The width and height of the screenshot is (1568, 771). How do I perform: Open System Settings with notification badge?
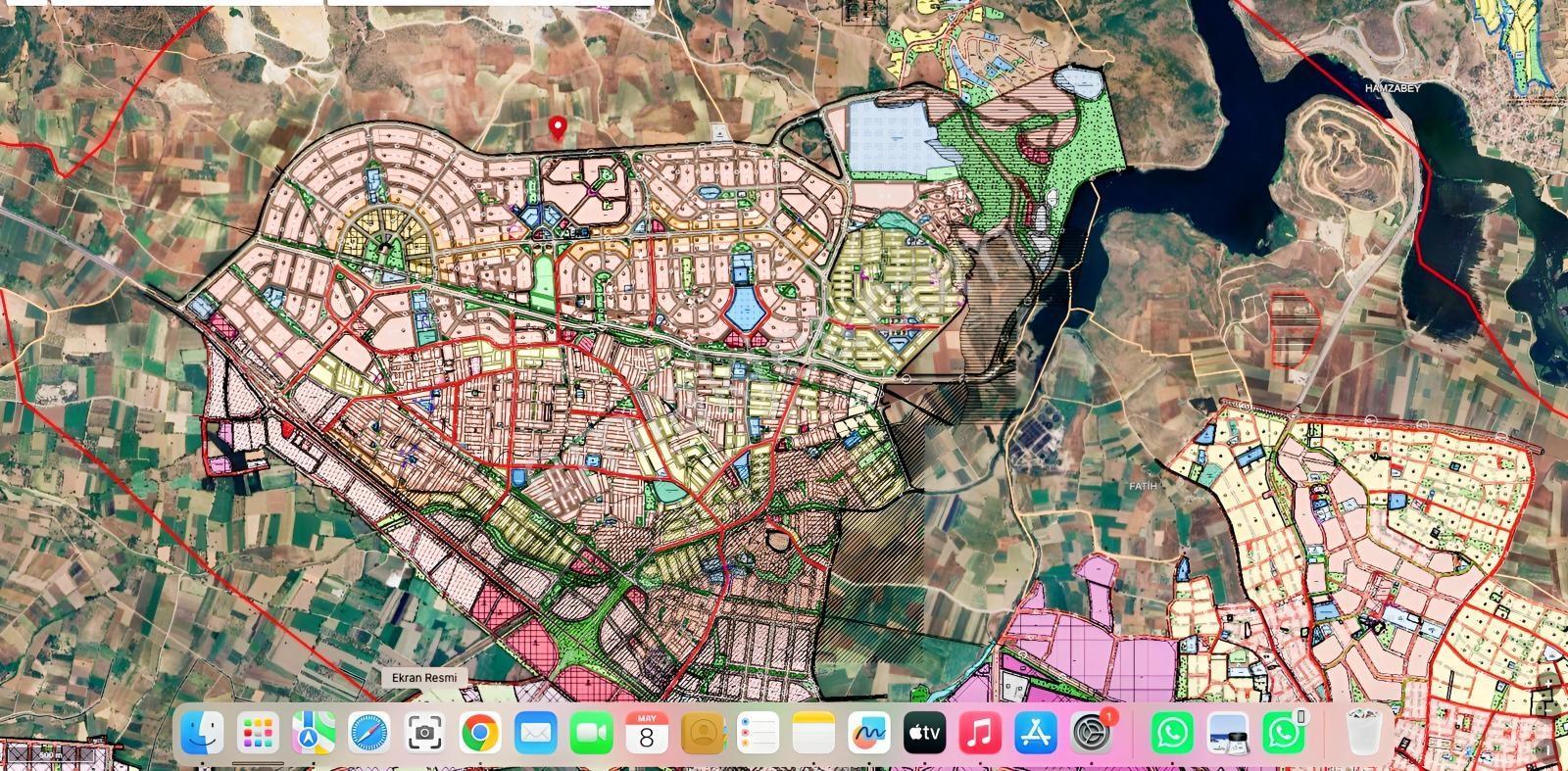pos(1092,731)
